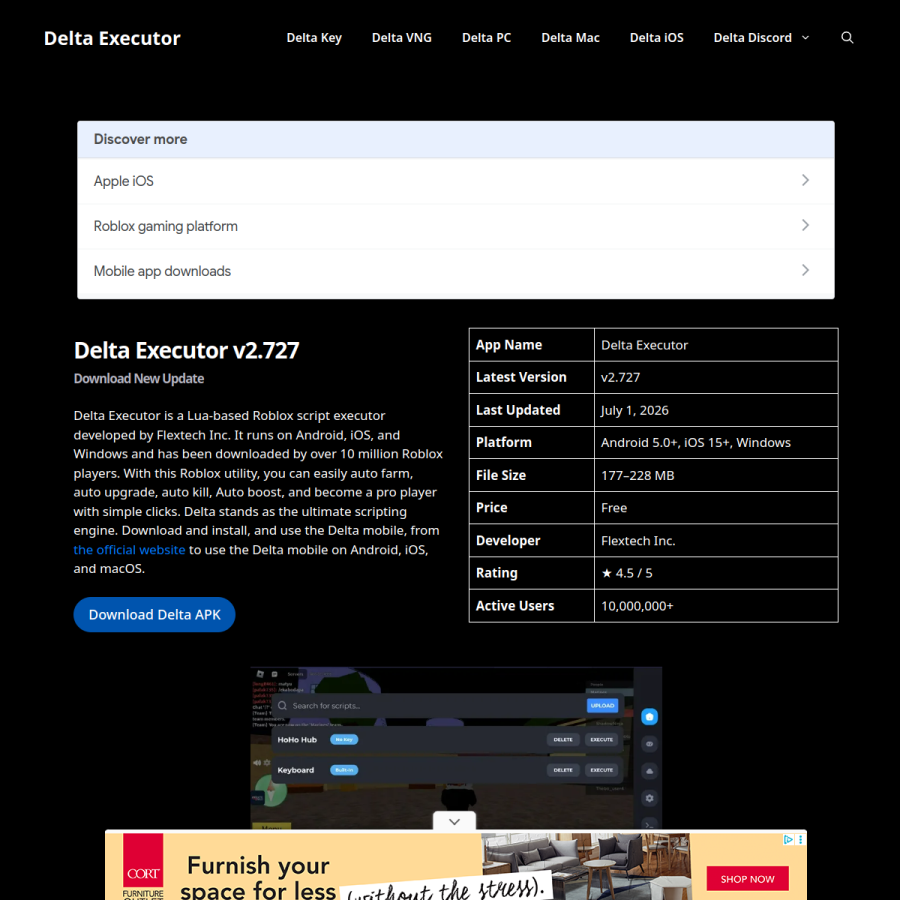Image resolution: width=900 pixels, height=900 pixels.
Task: Click the blue home icon in app sidebar
Action: point(649,717)
